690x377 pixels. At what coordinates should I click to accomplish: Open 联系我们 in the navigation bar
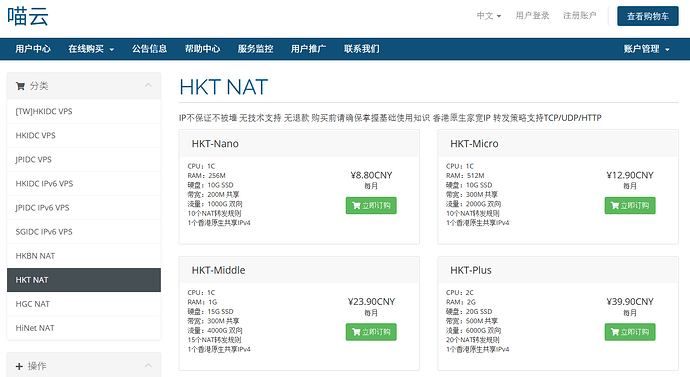click(x=362, y=49)
